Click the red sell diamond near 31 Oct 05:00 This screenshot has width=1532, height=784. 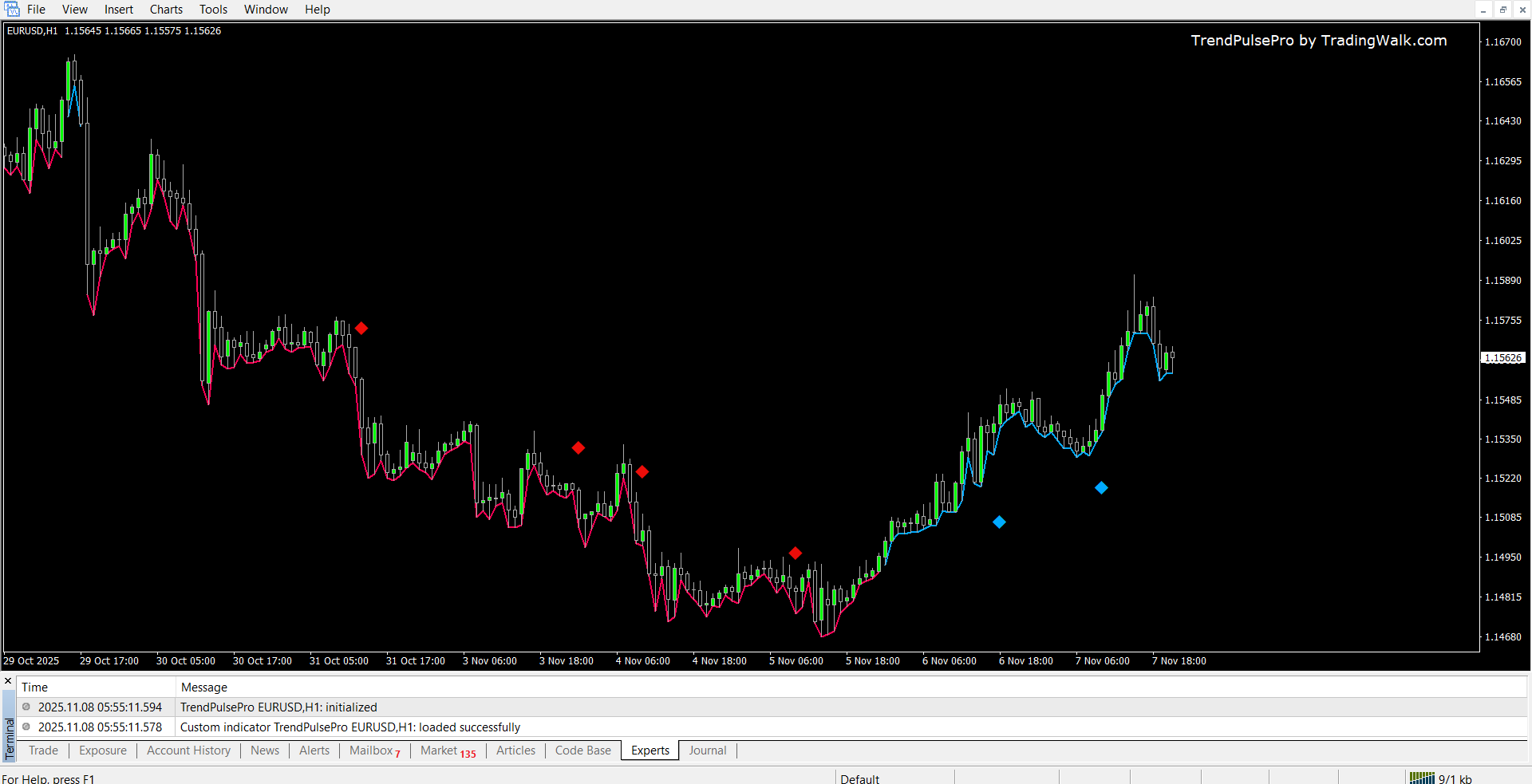[361, 329]
